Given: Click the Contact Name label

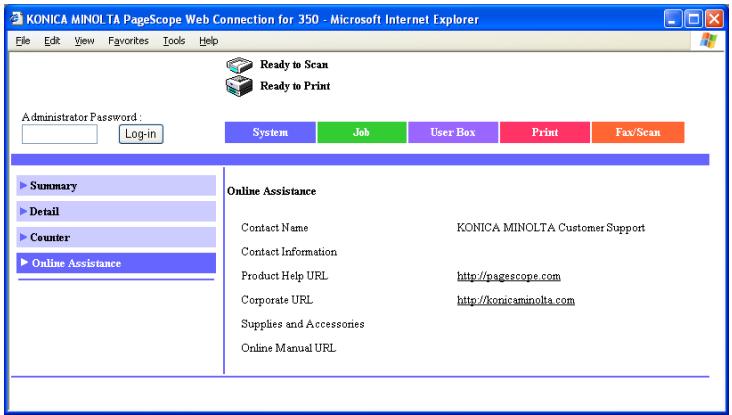Looking at the screenshot, I should coord(274,228).
